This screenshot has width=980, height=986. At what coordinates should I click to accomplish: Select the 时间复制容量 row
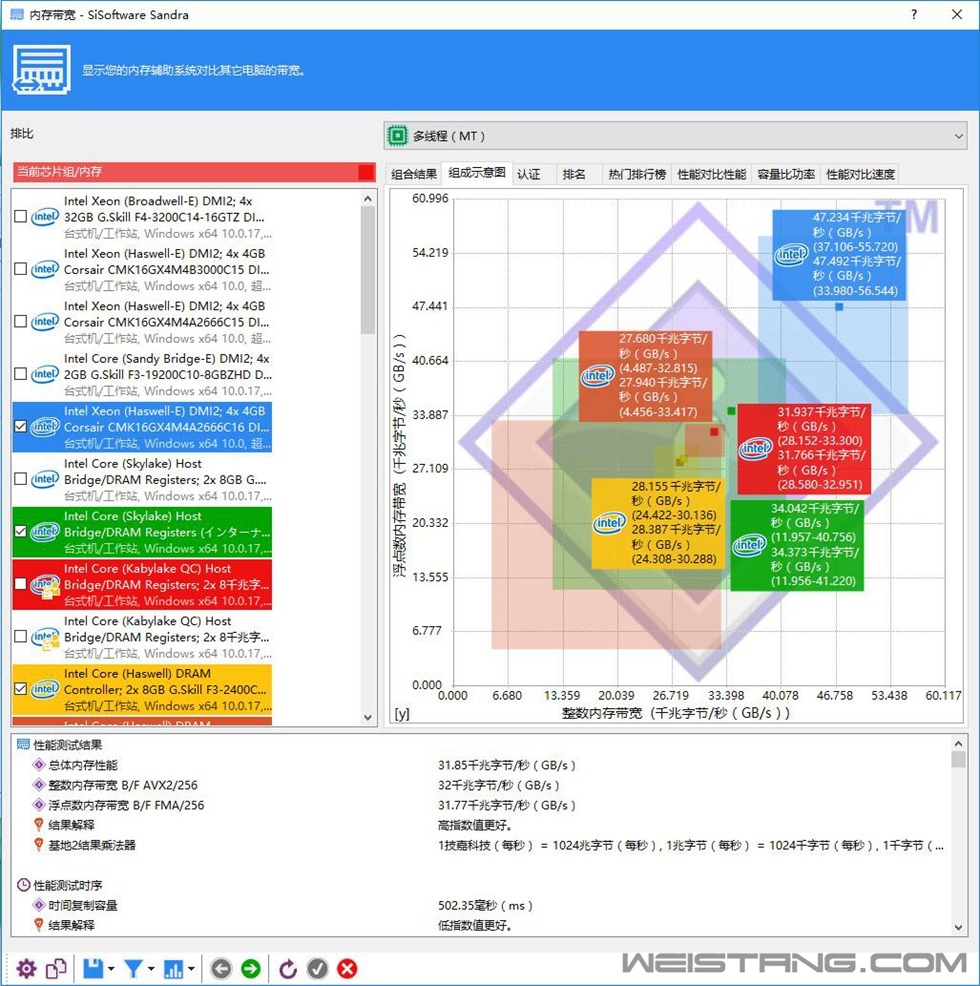point(481,906)
